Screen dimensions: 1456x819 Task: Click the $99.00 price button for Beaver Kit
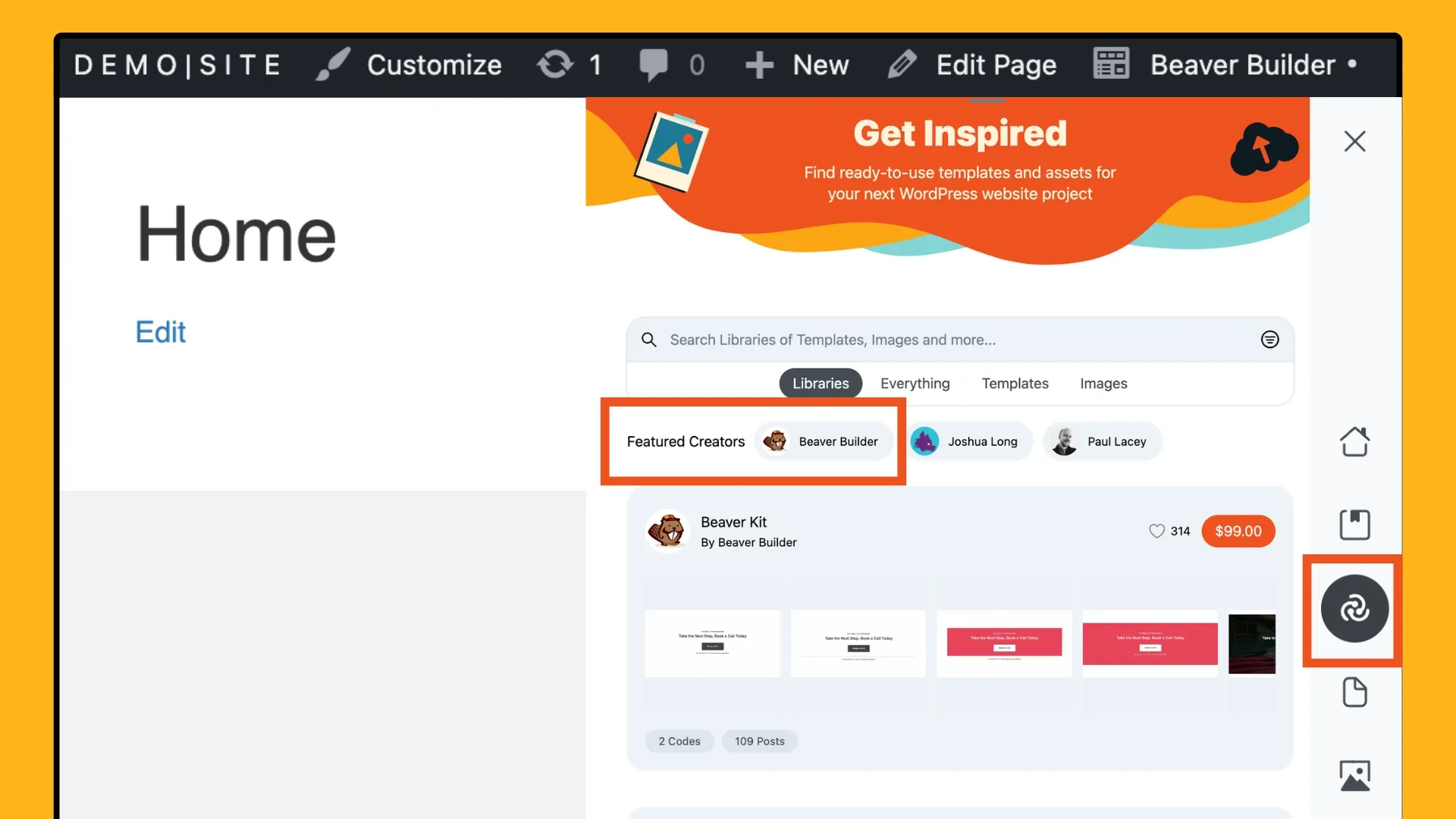[1238, 530]
